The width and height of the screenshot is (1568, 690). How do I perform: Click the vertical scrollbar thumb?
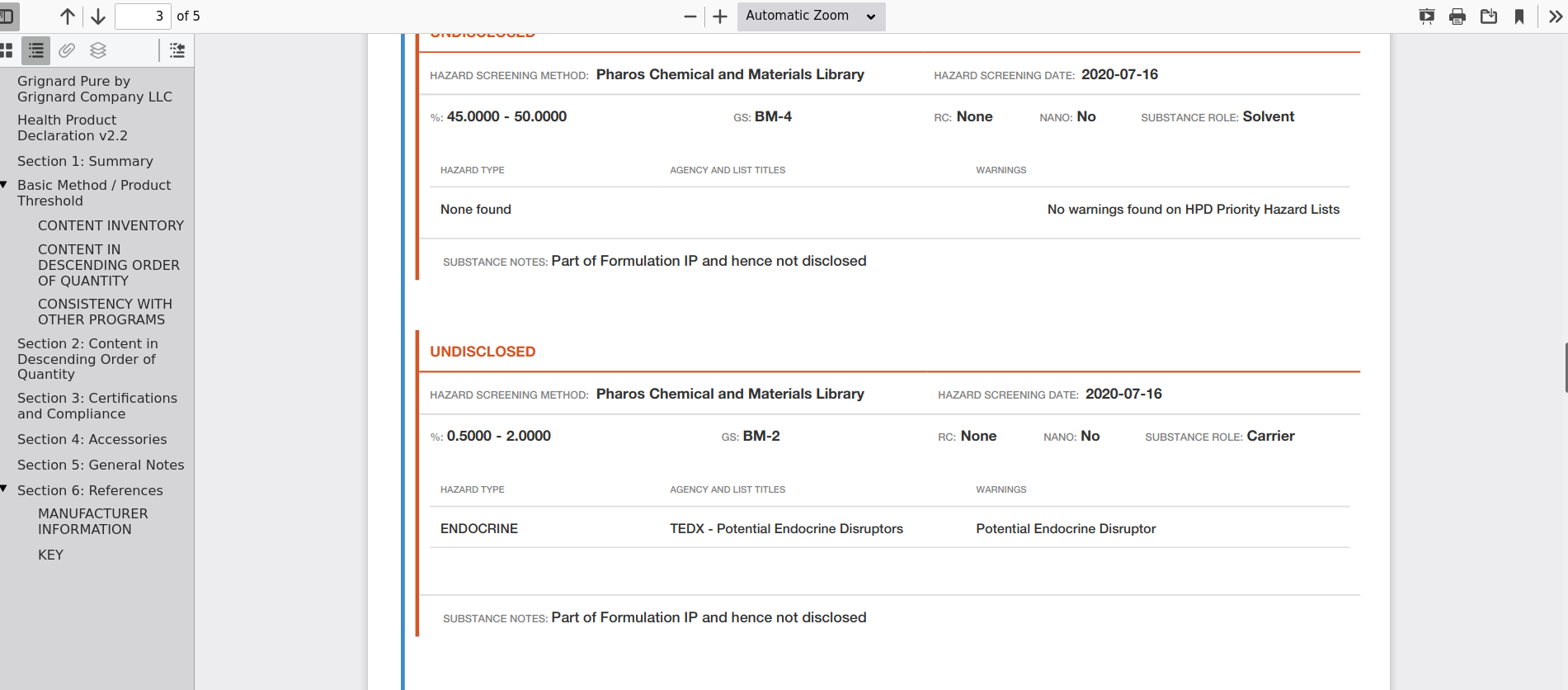[1566, 368]
